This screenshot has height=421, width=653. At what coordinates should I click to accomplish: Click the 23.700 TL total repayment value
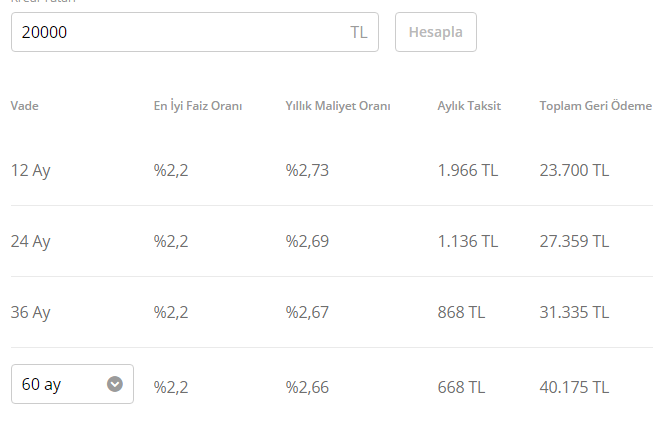click(574, 170)
